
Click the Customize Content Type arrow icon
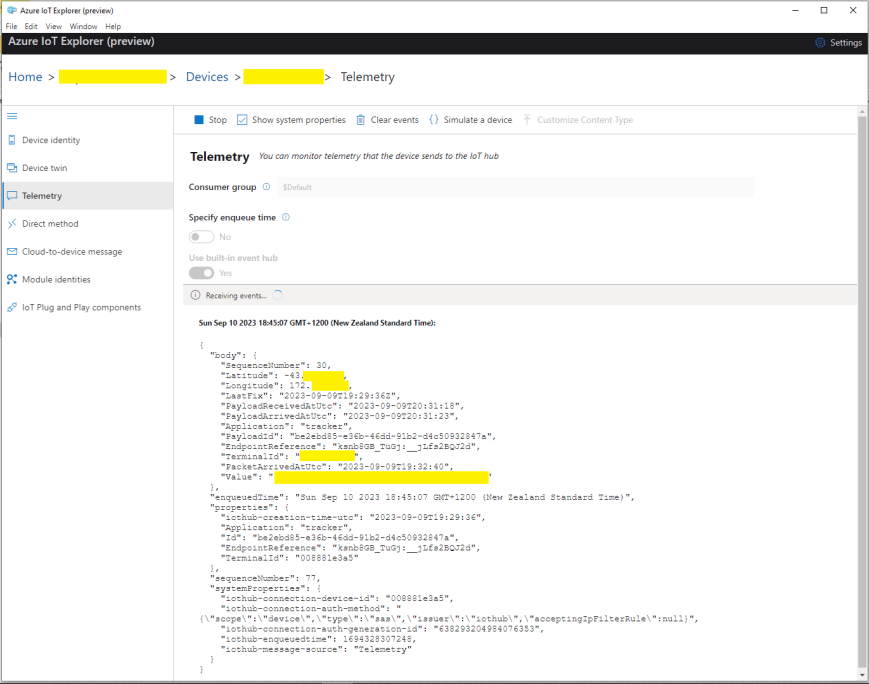click(527, 119)
